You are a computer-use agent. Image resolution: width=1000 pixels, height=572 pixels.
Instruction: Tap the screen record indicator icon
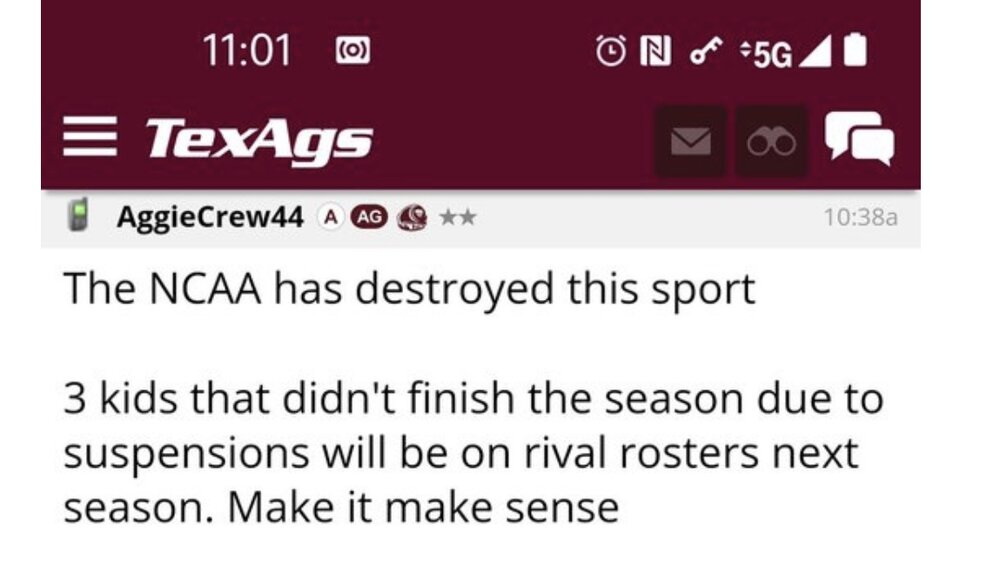(352, 51)
